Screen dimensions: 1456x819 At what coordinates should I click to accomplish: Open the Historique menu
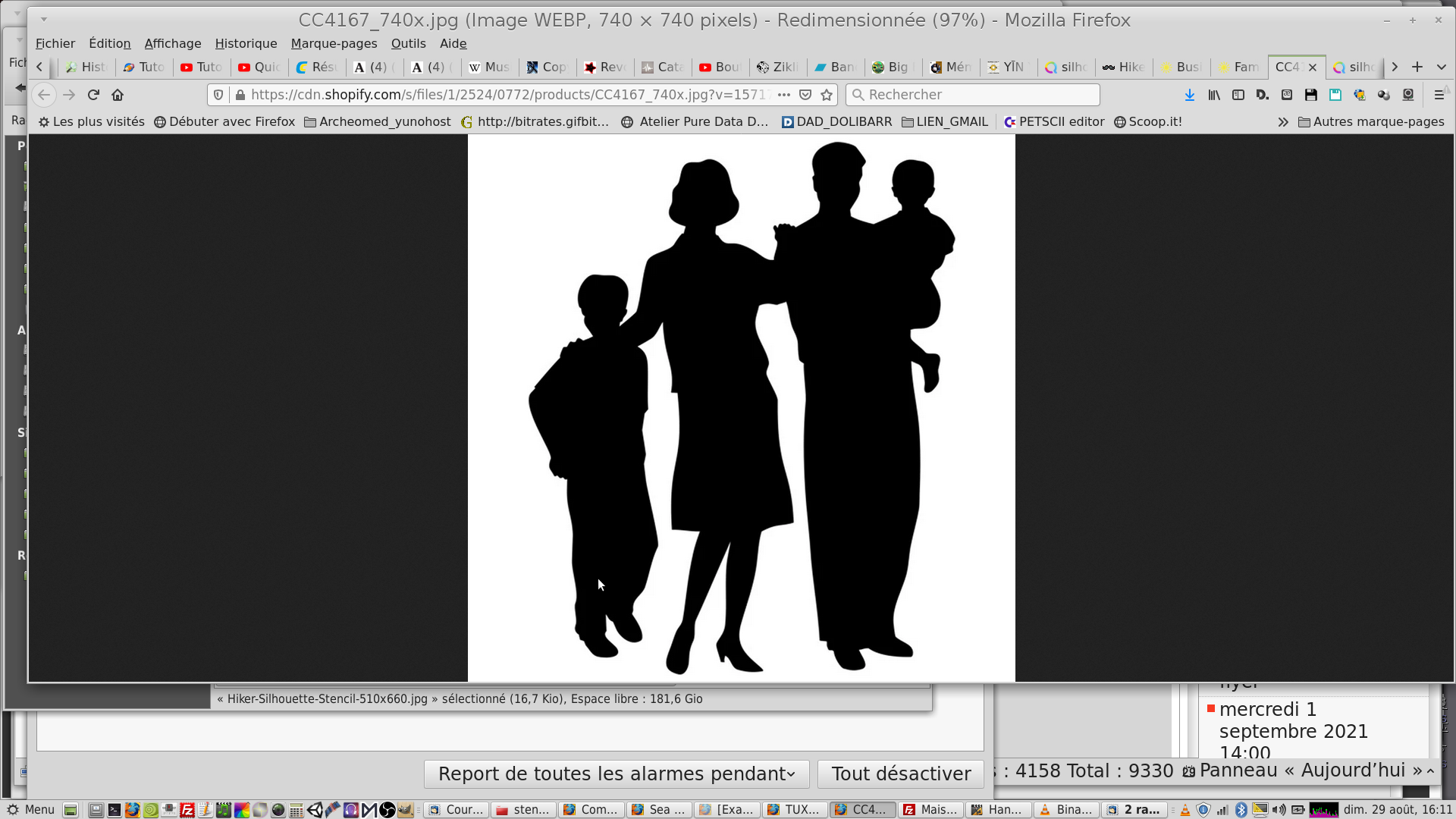pyautogui.click(x=246, y=43)
